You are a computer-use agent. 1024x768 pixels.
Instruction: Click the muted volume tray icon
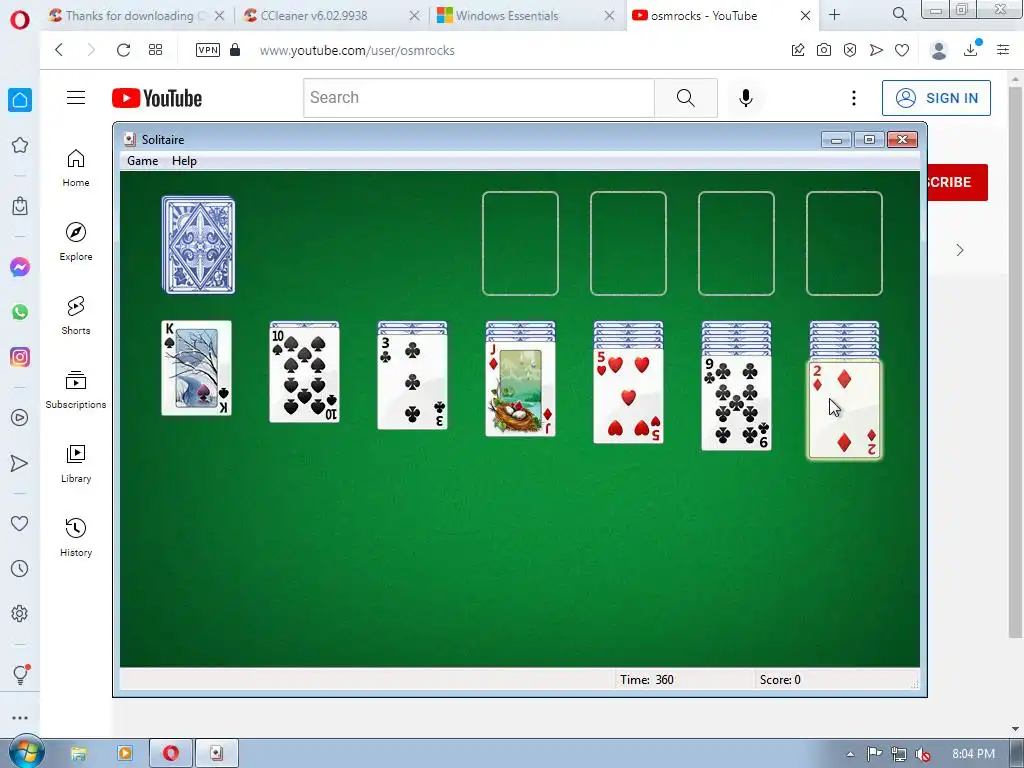(923, 754)
